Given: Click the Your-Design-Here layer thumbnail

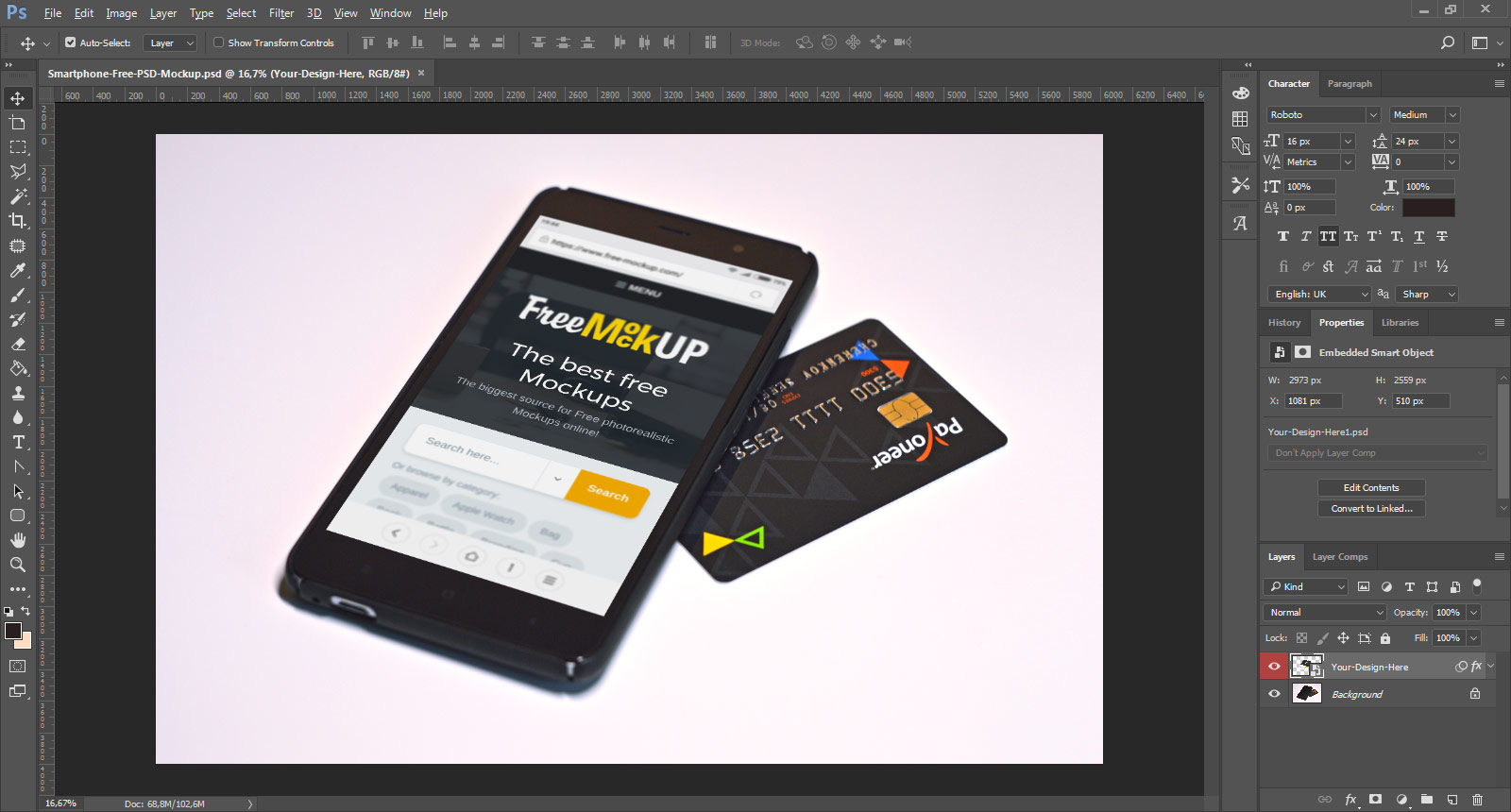Looking at the screenshot, I should (1307, 667).
